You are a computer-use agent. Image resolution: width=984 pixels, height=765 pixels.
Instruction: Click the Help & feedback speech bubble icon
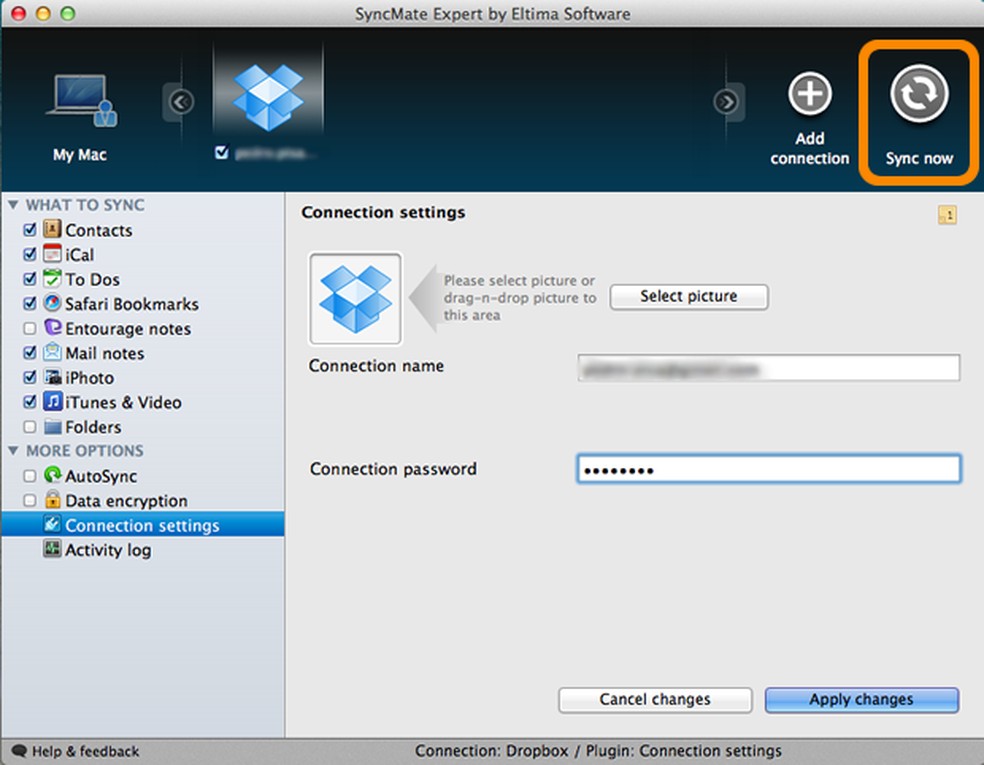click(x=19, y=751)
